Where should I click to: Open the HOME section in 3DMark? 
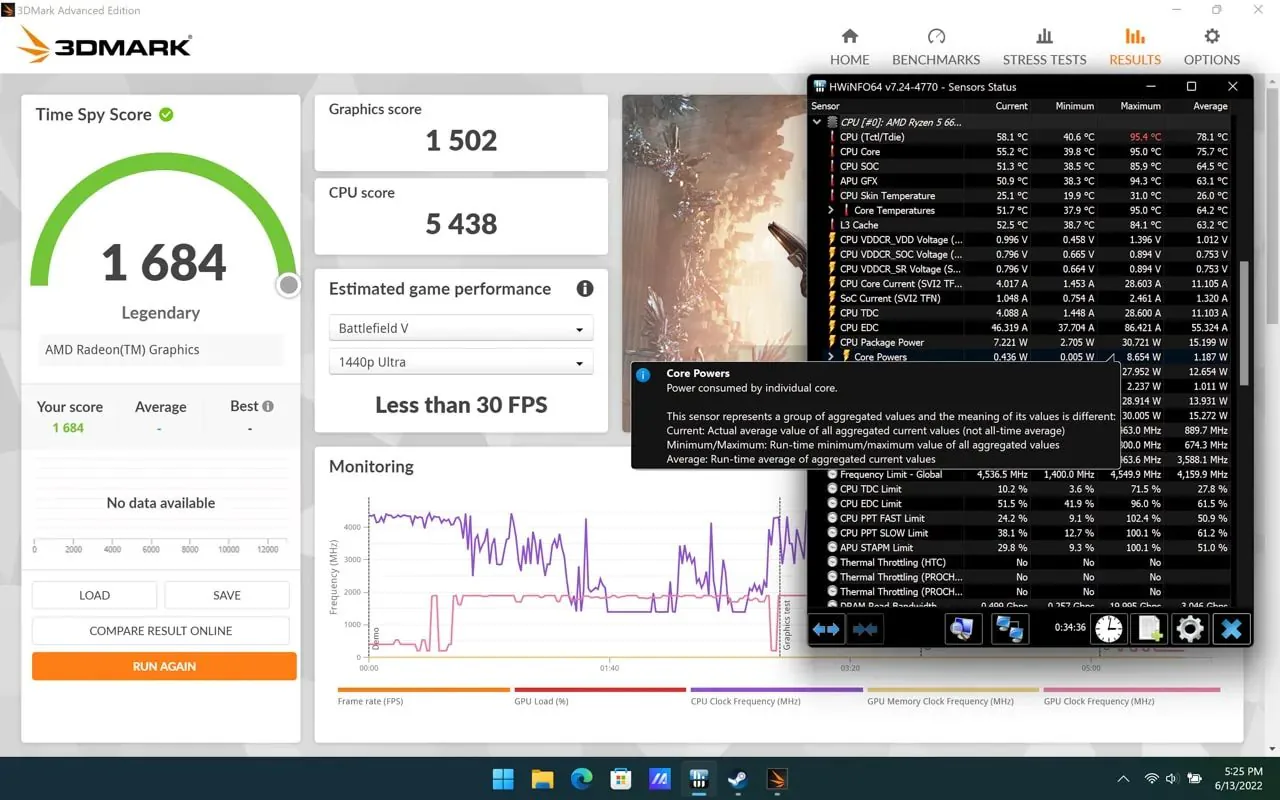[849, 47]
